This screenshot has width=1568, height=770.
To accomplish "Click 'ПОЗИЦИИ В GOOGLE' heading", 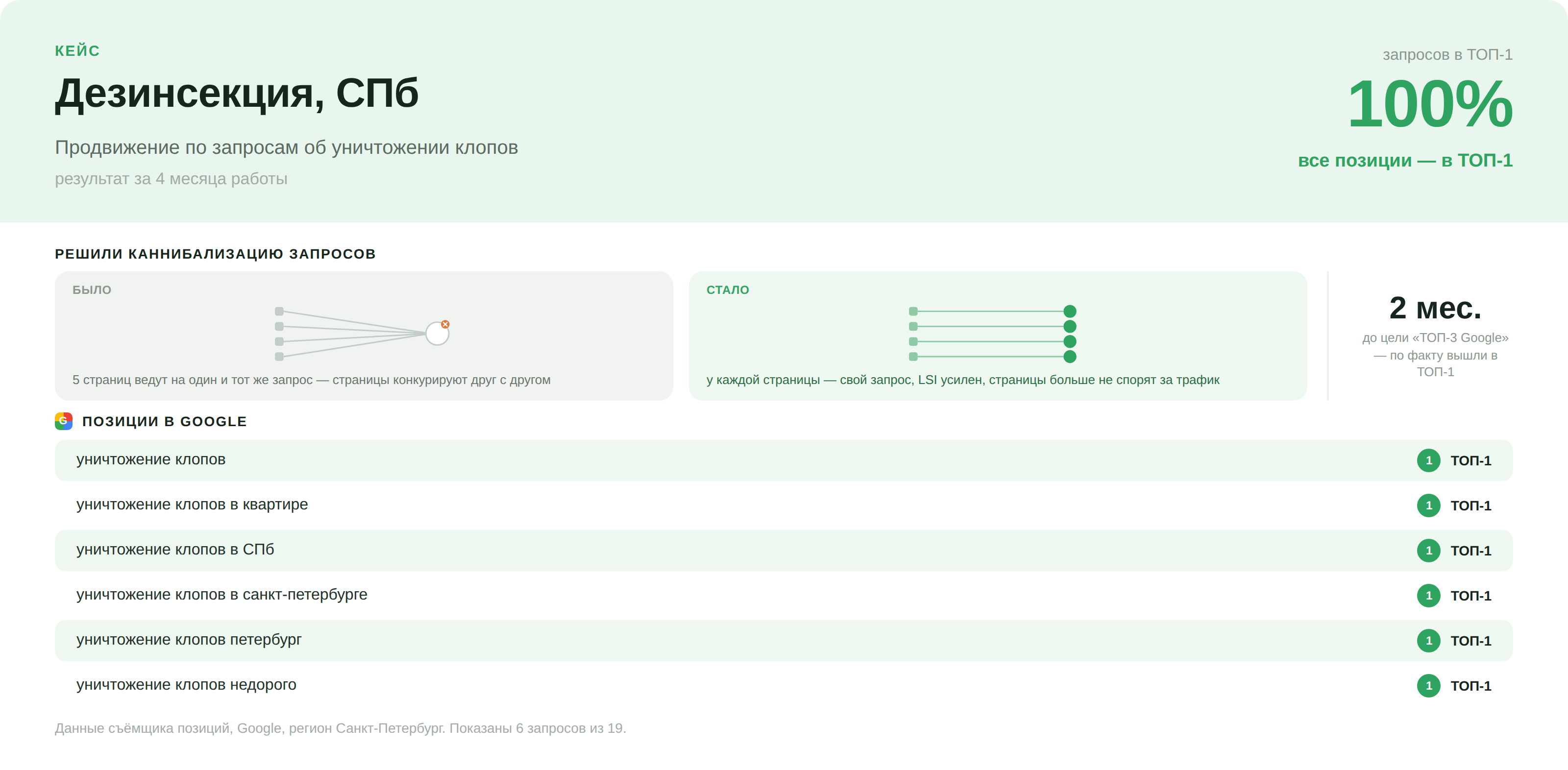I will coord(164,422).
